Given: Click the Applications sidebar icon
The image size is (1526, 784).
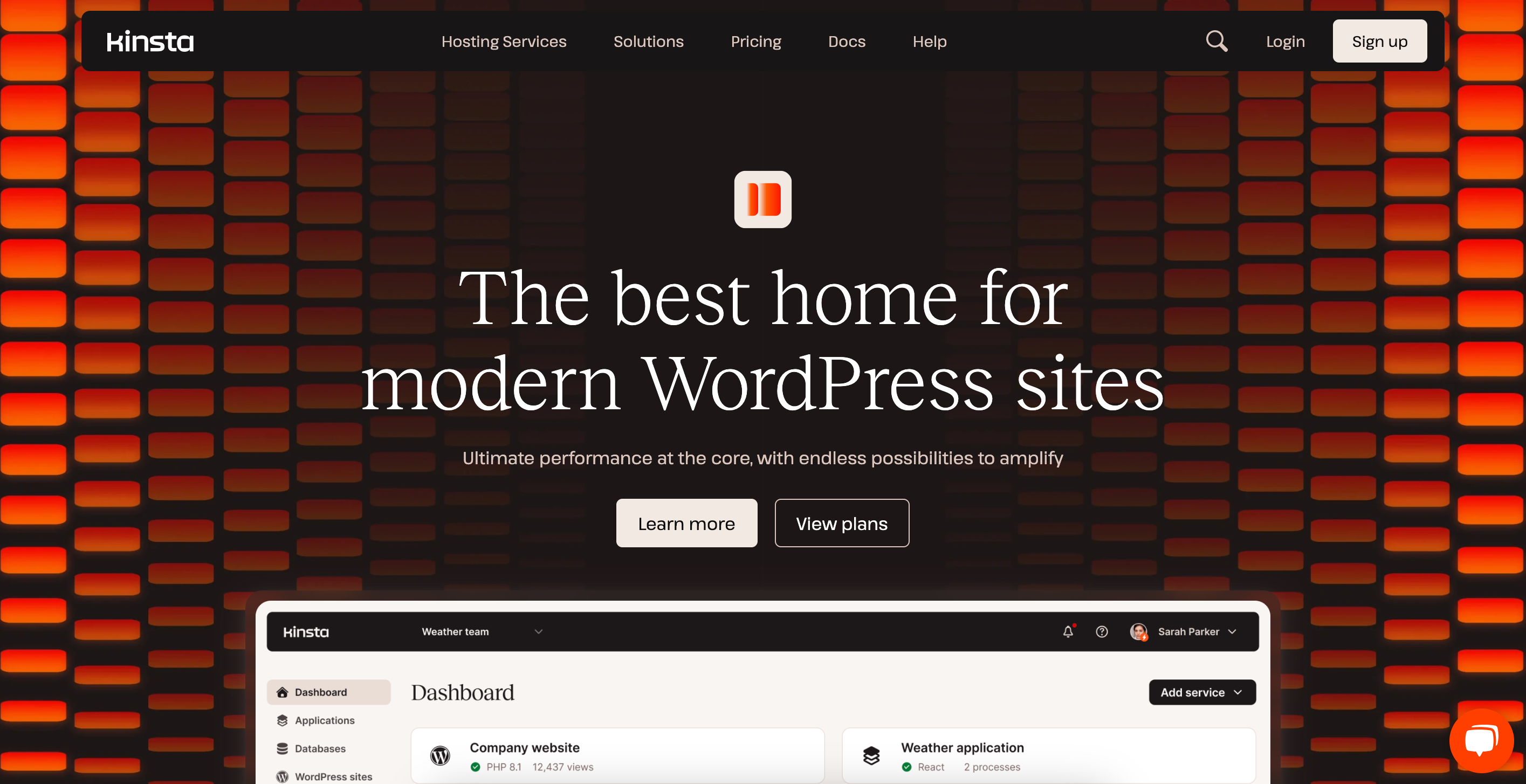Looking at the screenshot, I should tap(282, 720).
